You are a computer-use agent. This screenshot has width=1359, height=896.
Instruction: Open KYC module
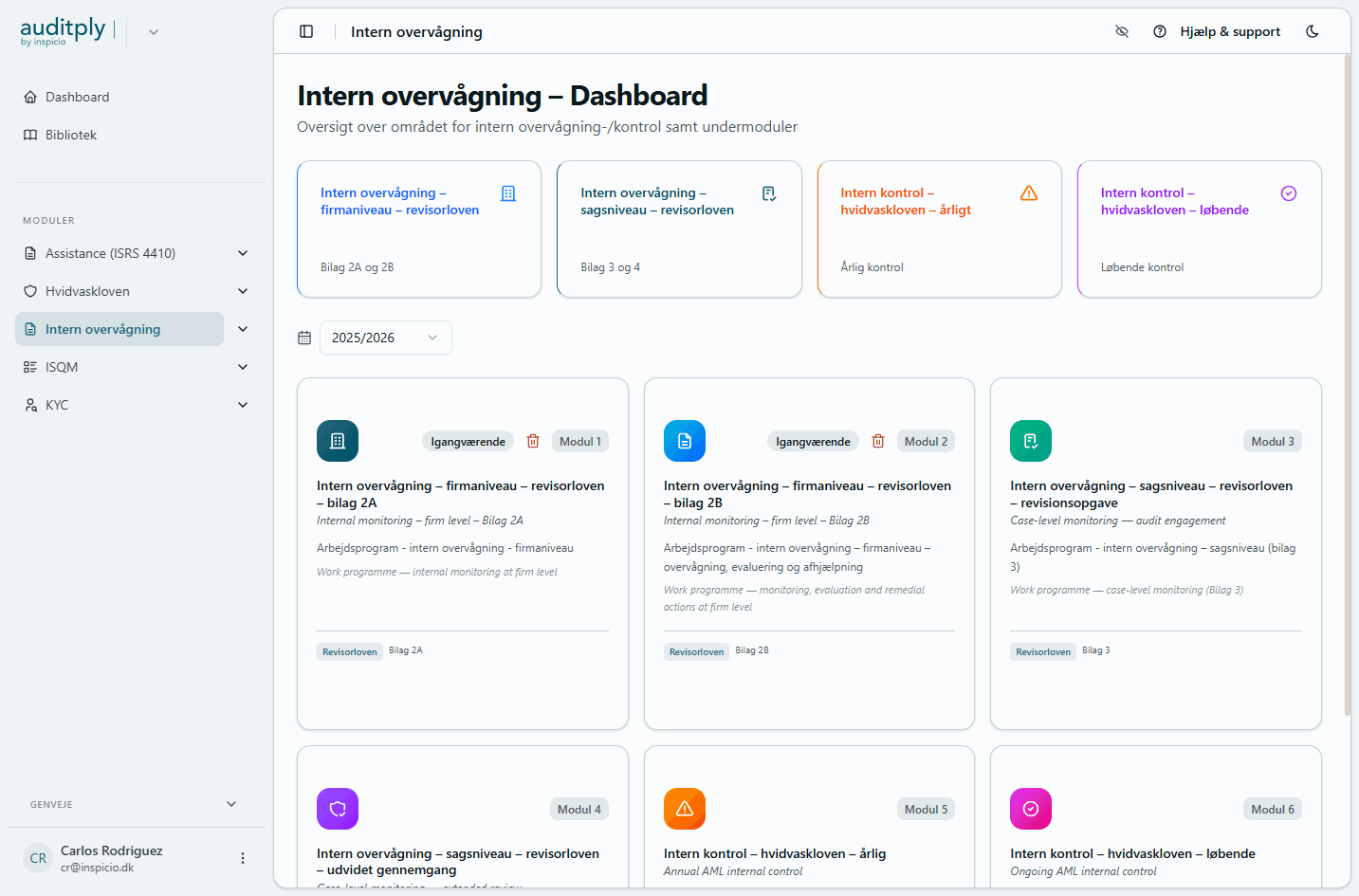(x=119, y=405)
